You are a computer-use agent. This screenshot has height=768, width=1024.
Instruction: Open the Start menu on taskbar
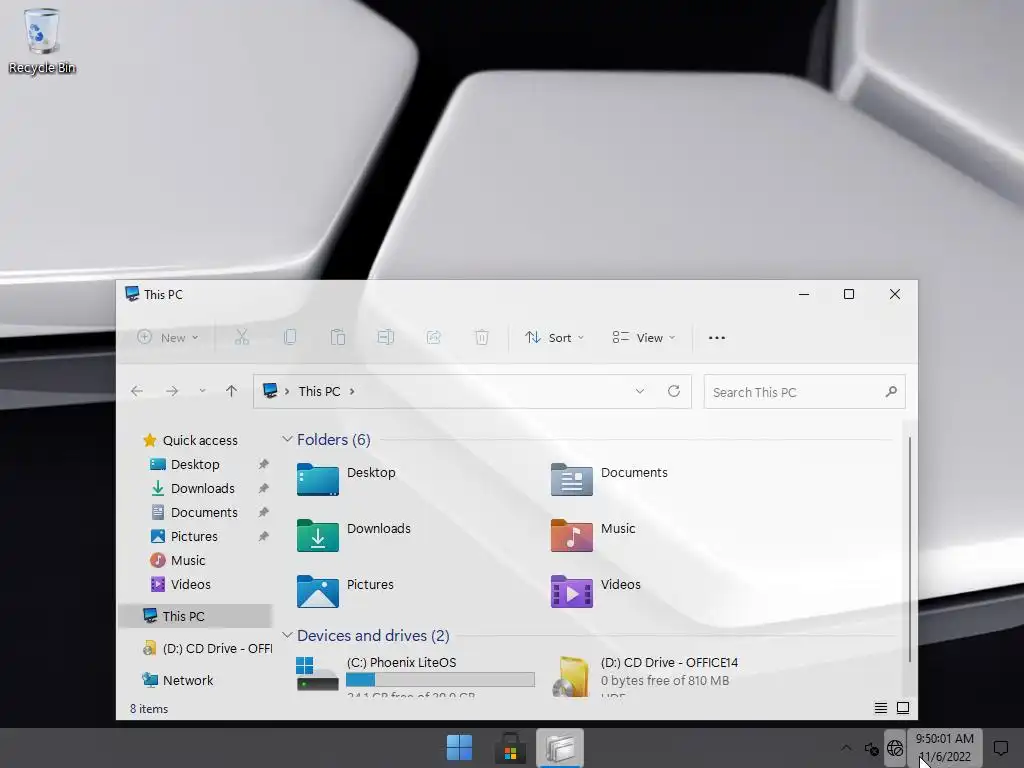tap(459, 748)
